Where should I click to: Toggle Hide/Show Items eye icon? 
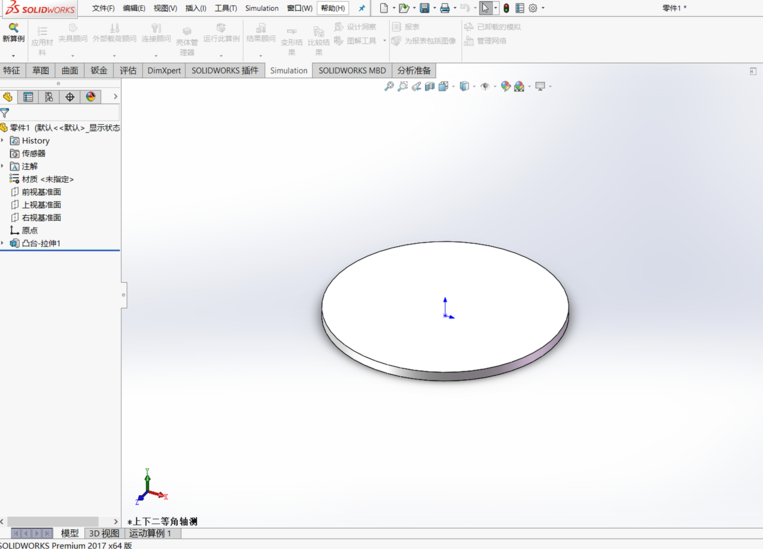[485, 86]
